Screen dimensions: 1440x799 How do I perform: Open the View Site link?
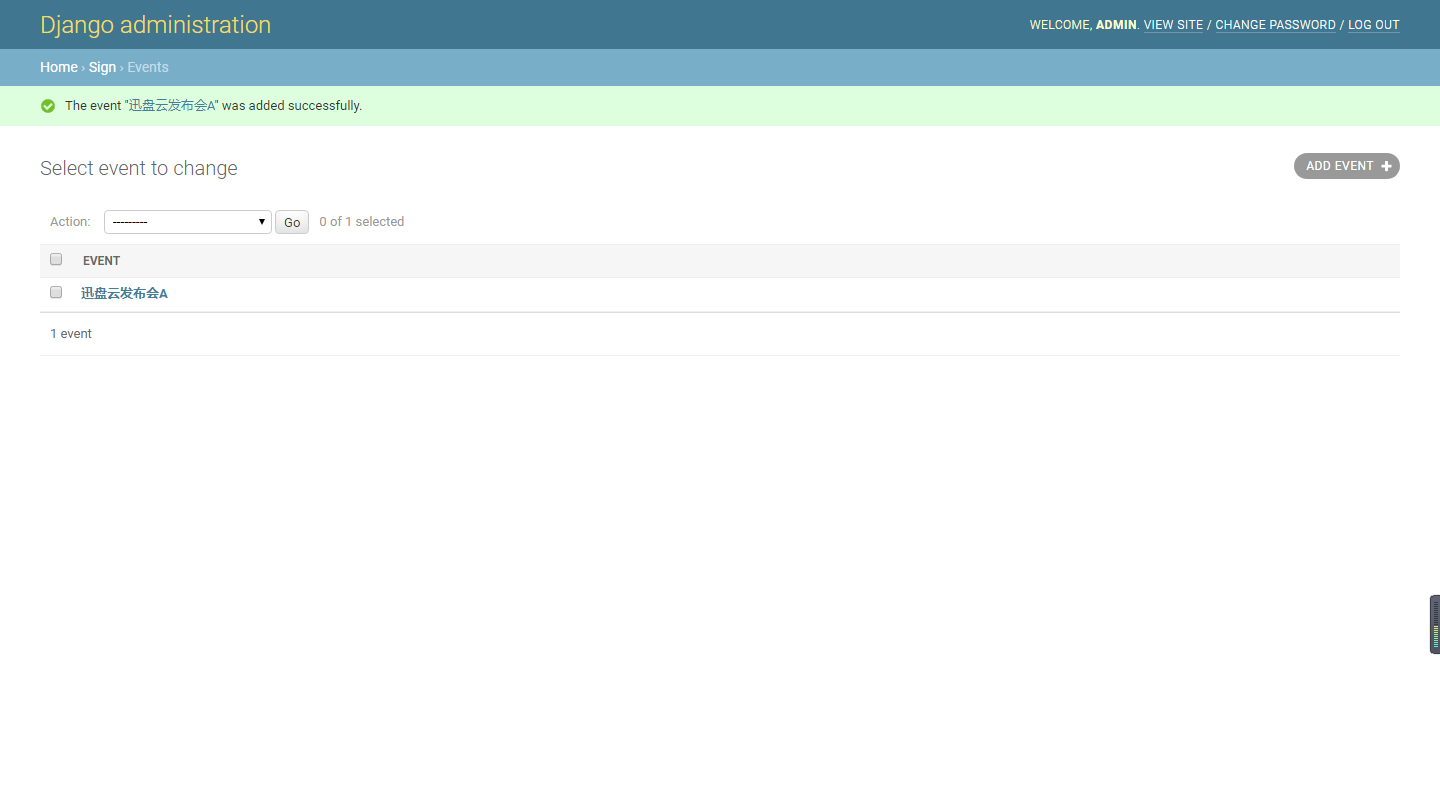point(1173,25)
